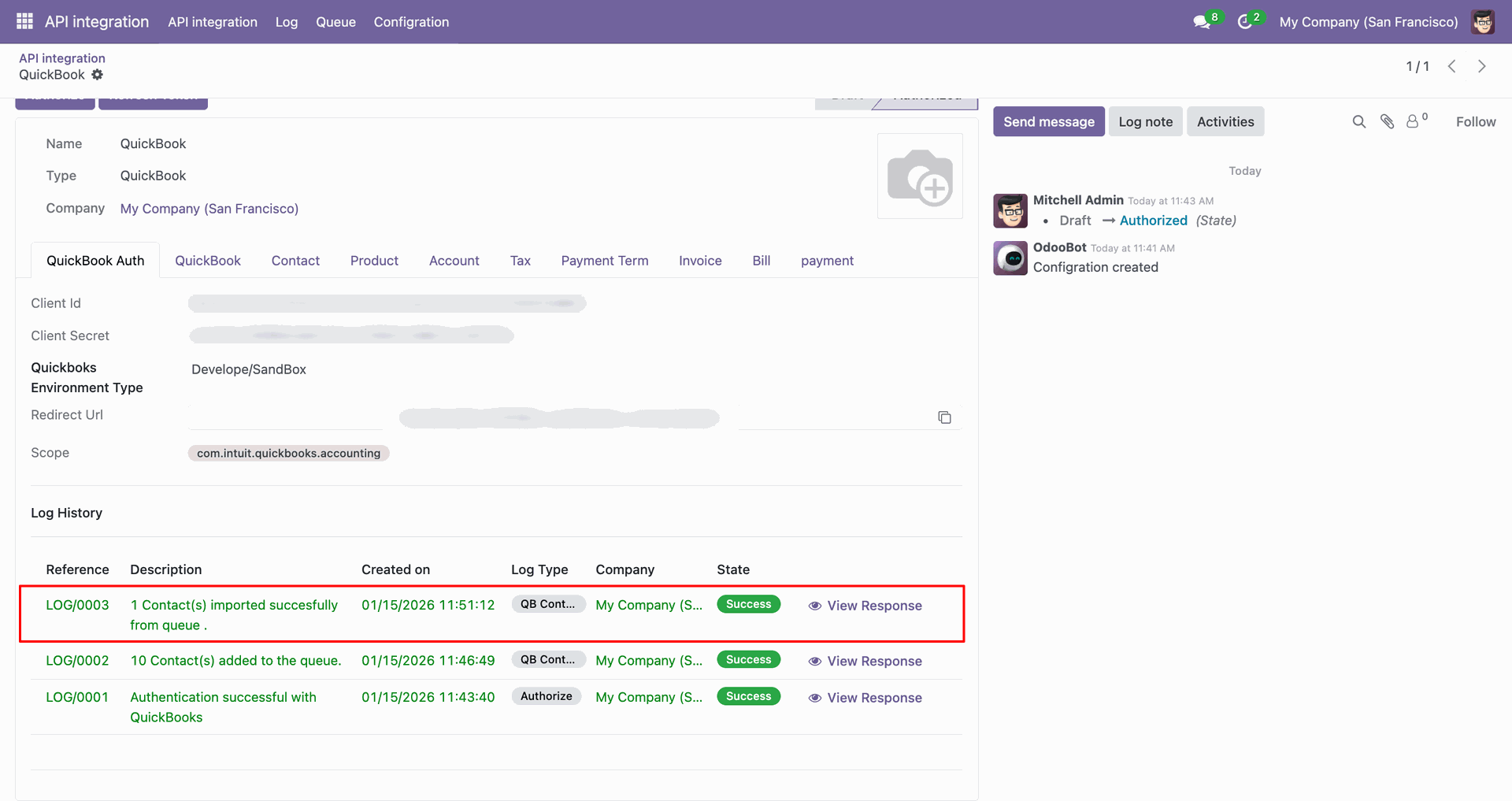The height and width of the screenshot is (801, 1512).
Task: Click the Success badge in LOG/0002 row
Action: [748, 660]
